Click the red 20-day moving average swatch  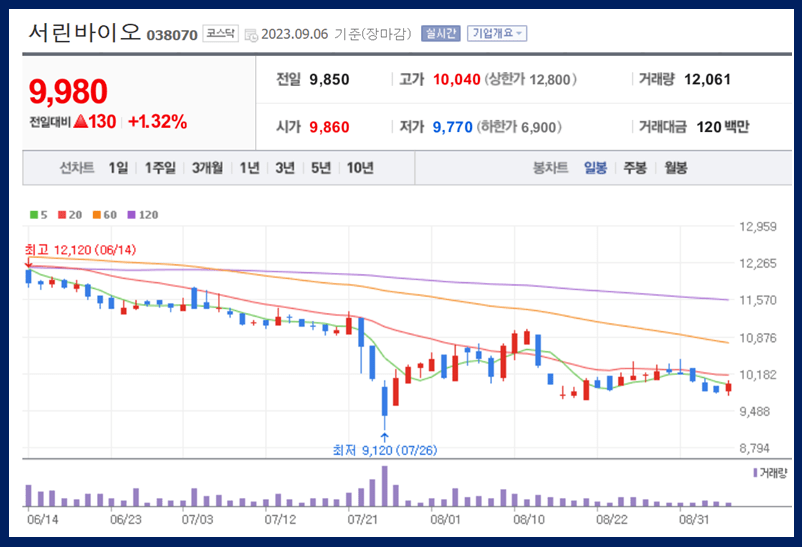(62, 215)
